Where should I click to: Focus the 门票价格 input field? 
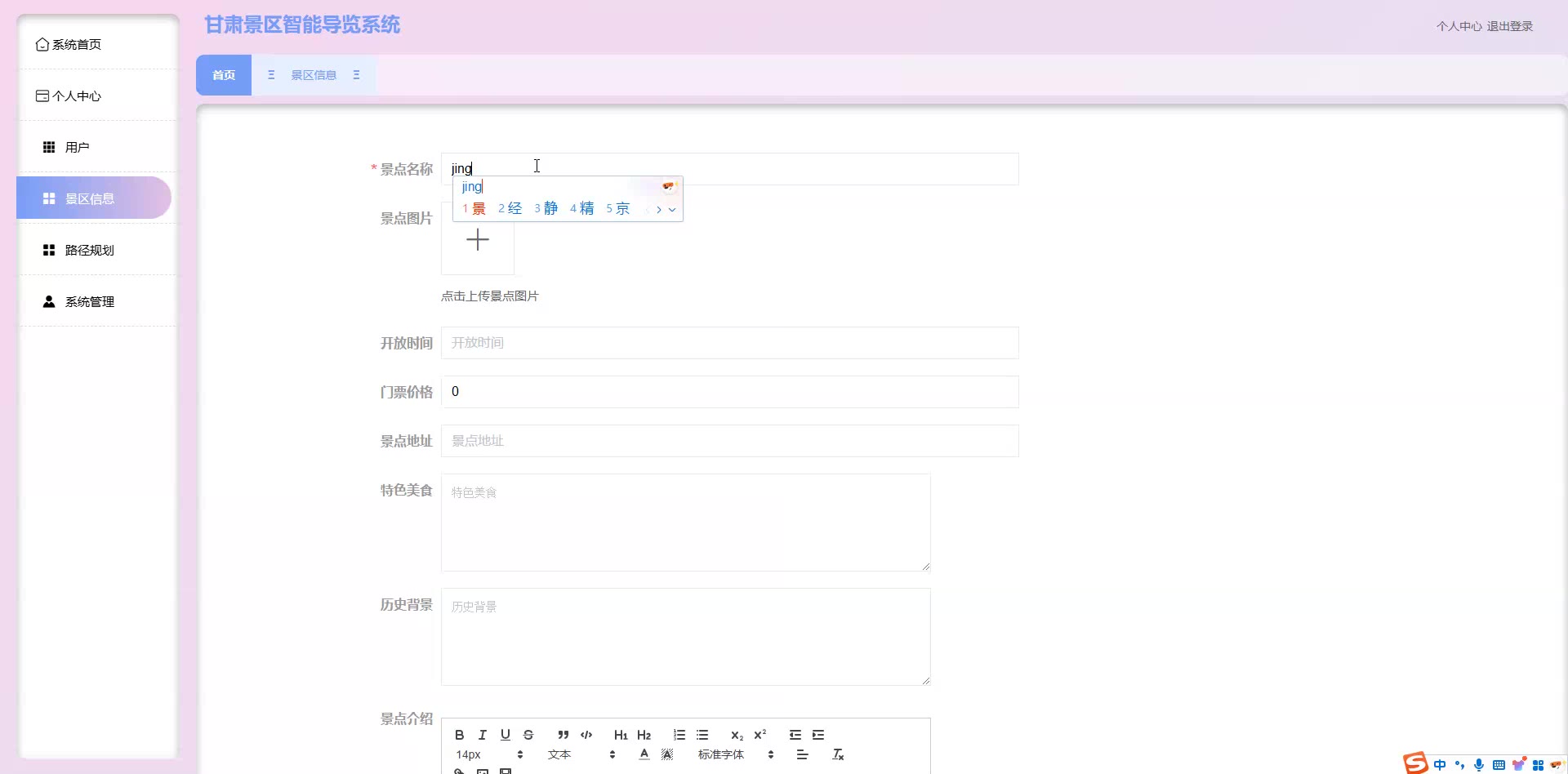click(730, 392)
